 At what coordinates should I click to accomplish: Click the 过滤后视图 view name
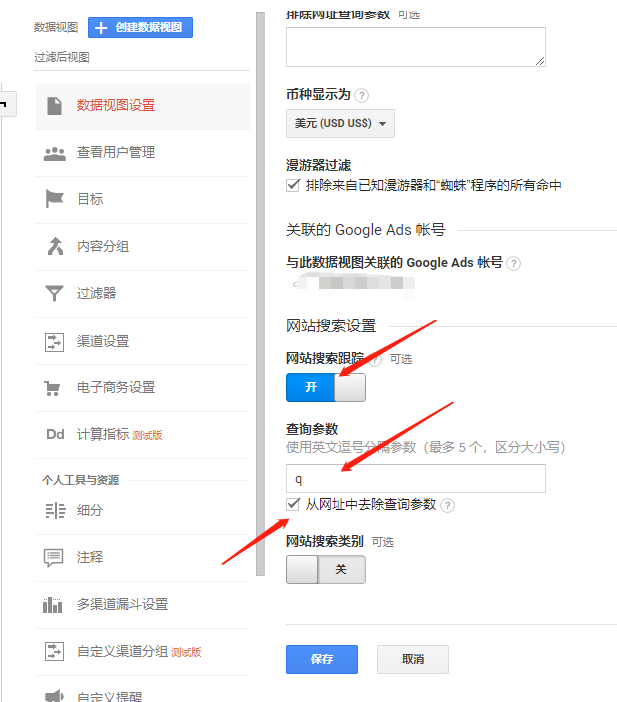[x=62, y=57]
